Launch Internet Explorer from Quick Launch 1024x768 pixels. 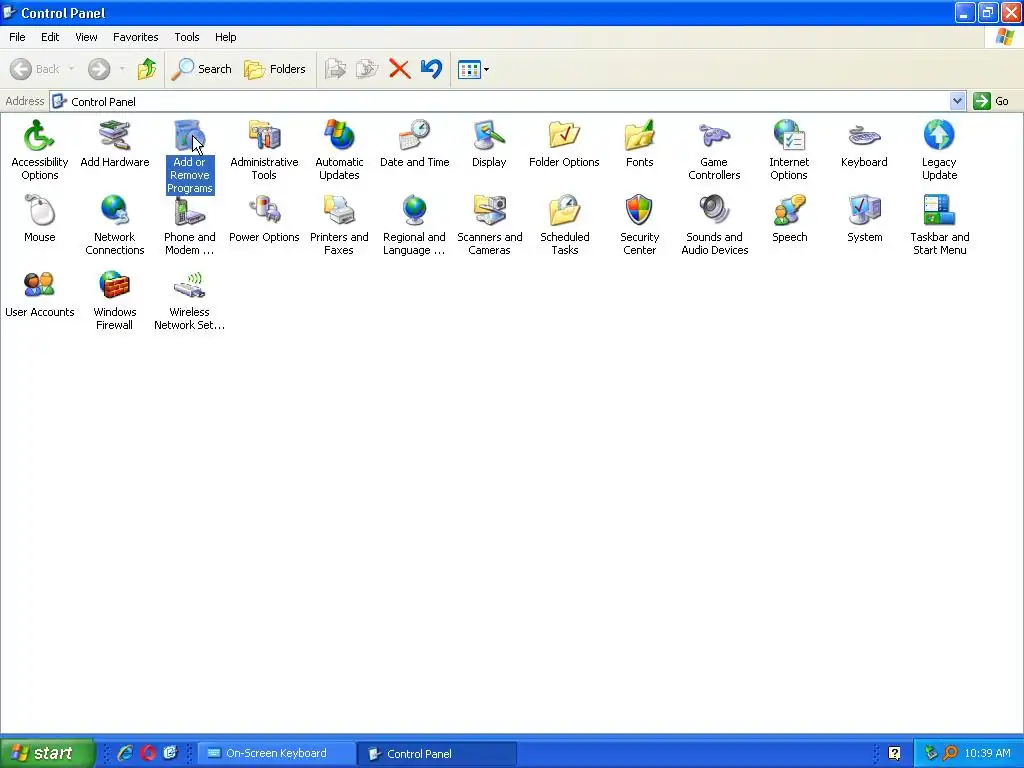tap(125, 754)
